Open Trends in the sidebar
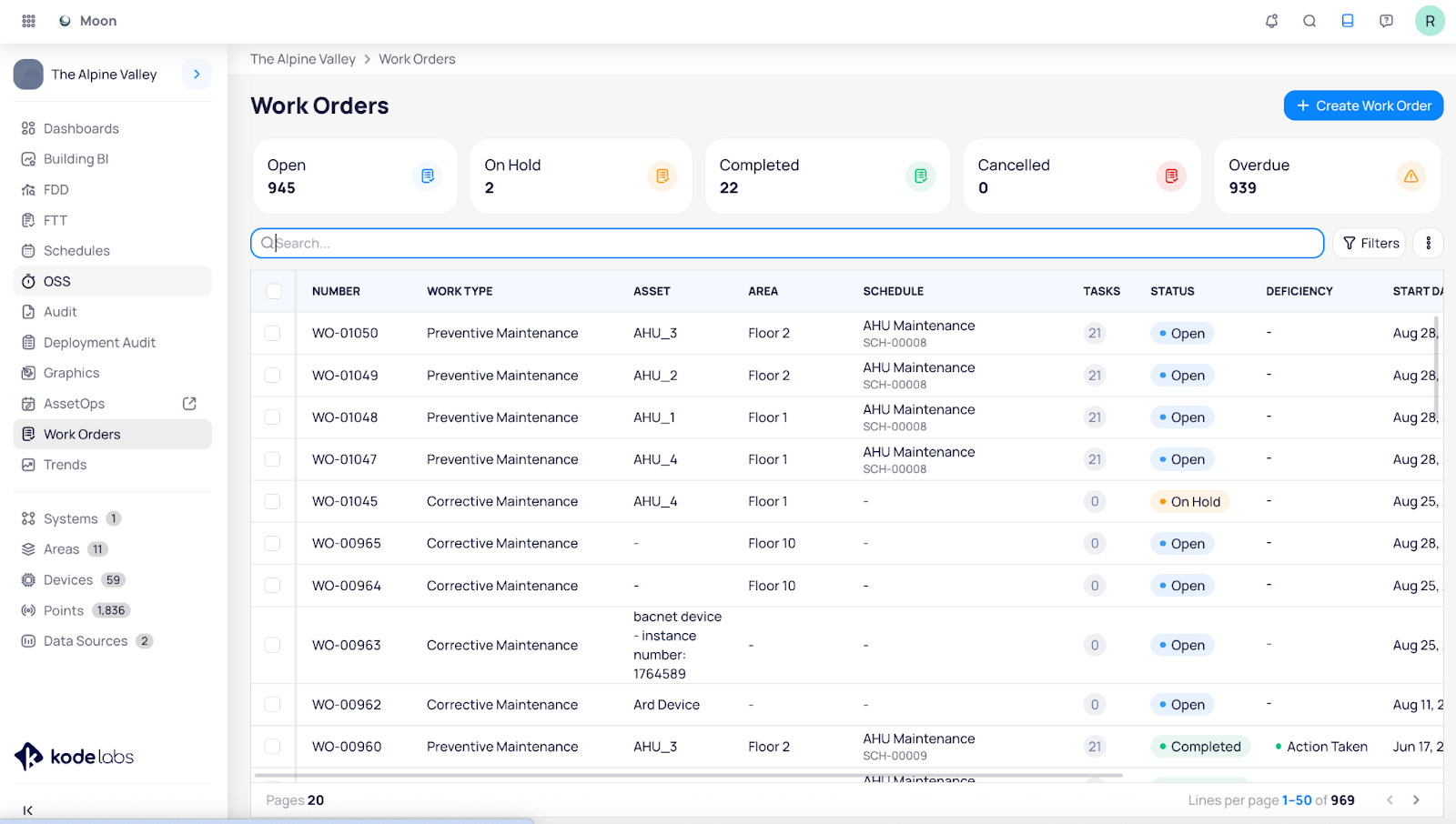1456x824 pixels. coord(113,465)
